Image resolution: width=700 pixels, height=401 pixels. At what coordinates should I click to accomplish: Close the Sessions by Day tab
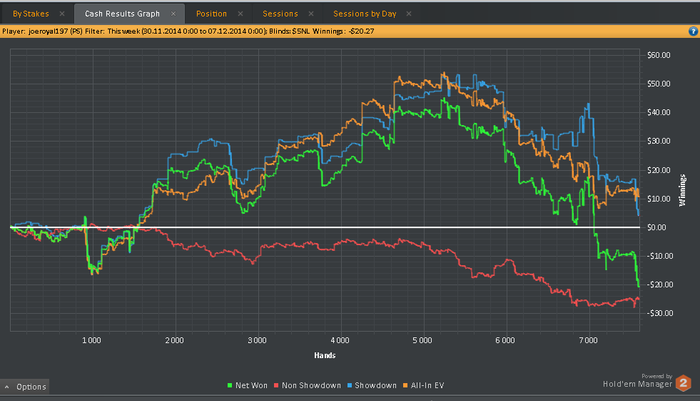coord(408,14)
